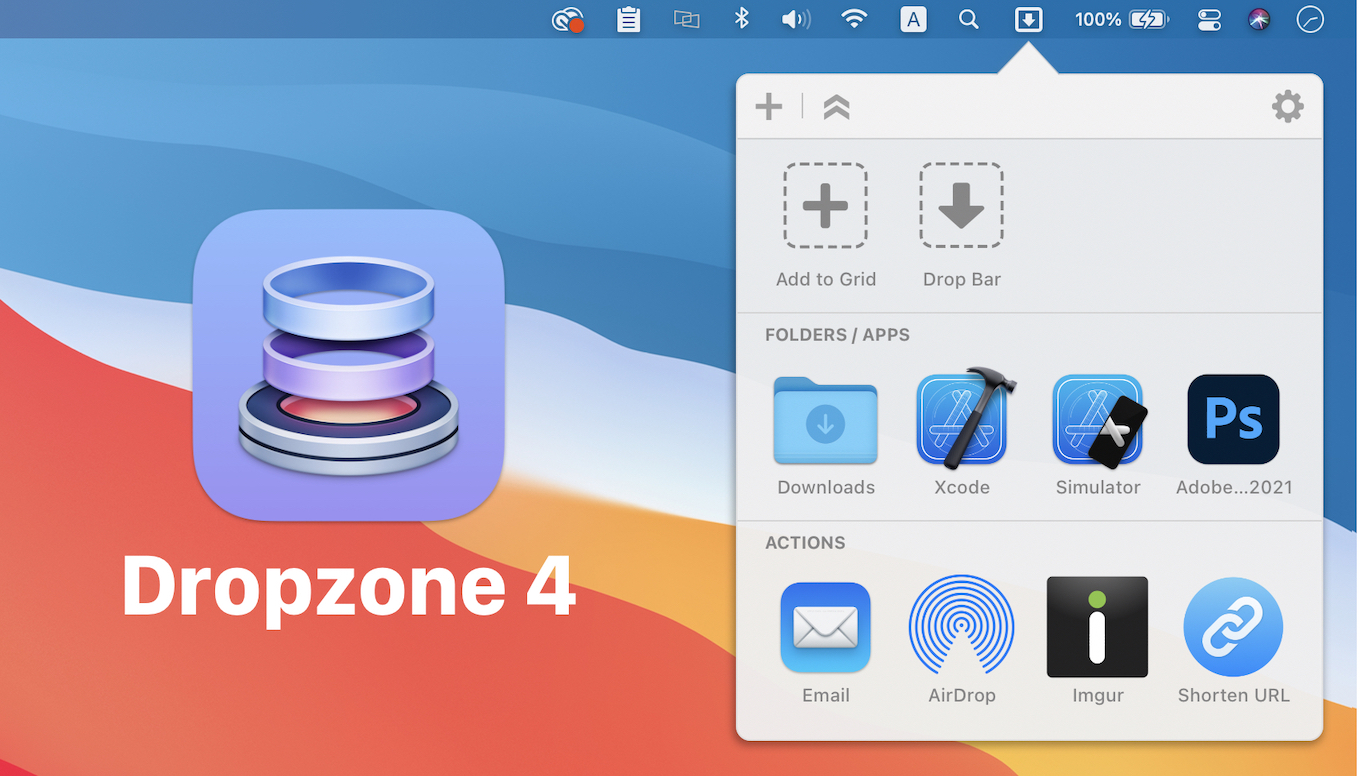Open Creative Cloud menu bar icon

pyautogui.click(x=568, y=19)
